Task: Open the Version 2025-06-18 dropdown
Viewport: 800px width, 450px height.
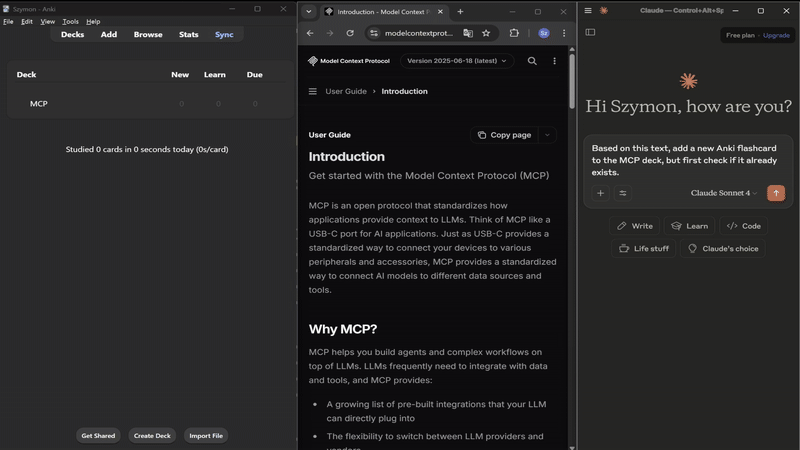Action: click(457, 61)
